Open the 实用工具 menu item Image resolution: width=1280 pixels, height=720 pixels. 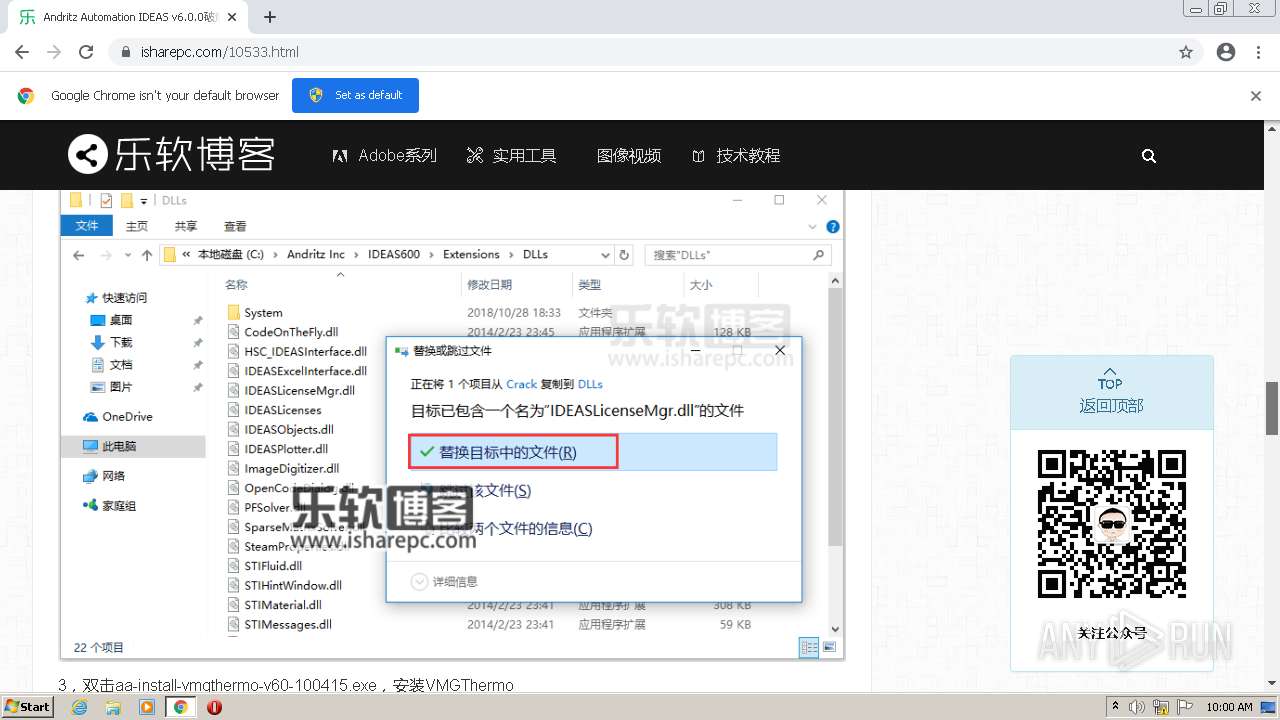(511, 155)
